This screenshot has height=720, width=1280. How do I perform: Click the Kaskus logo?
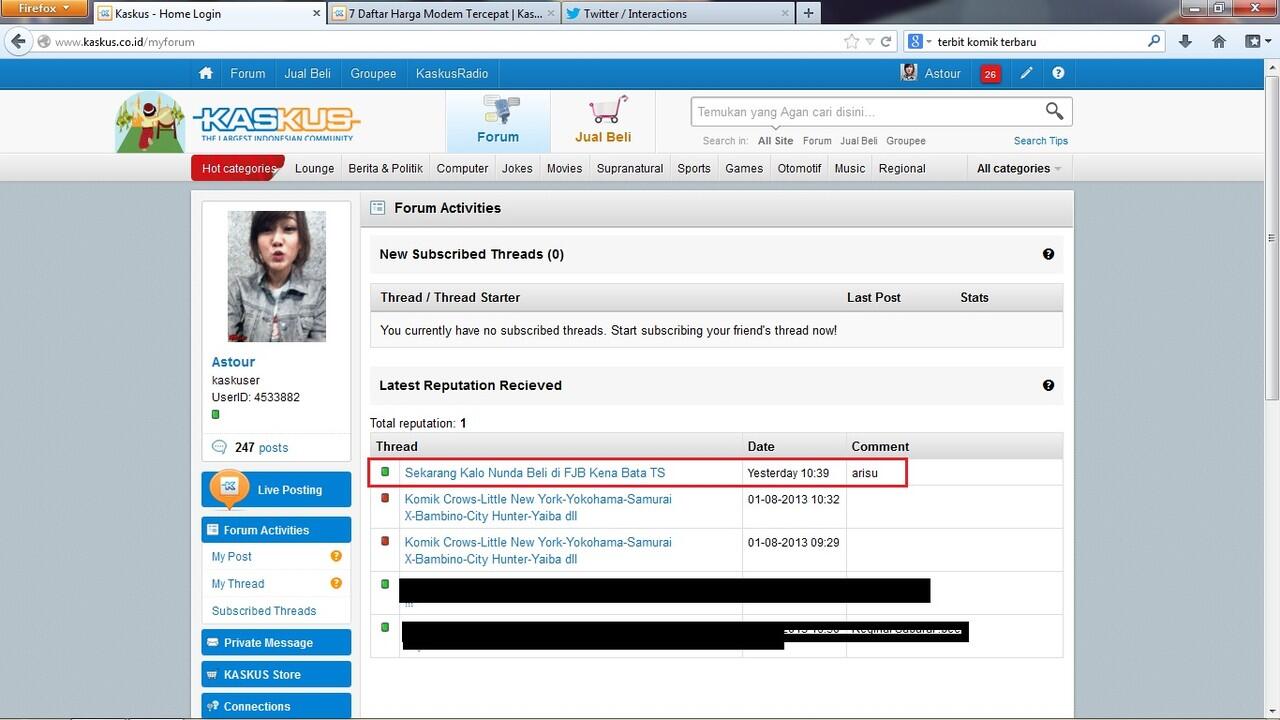276,122
